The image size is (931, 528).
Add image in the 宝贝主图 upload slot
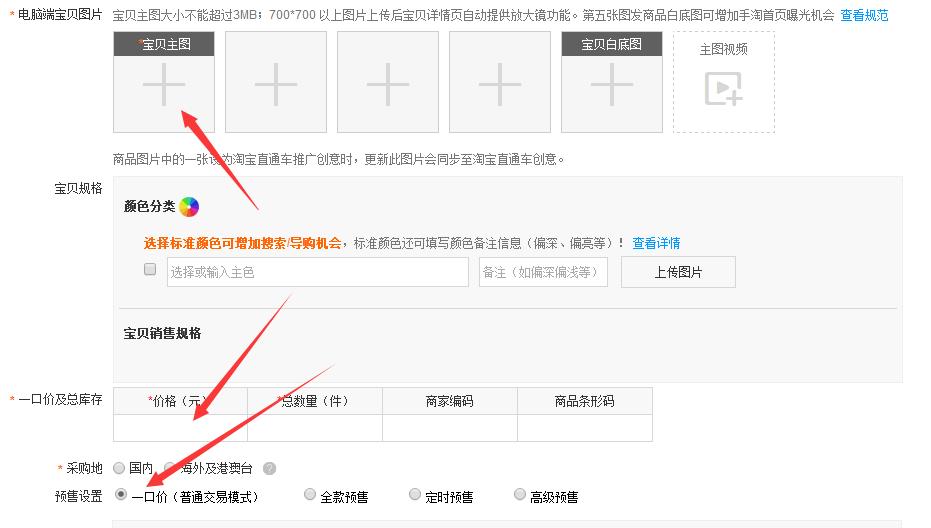[x=164, y=82]
